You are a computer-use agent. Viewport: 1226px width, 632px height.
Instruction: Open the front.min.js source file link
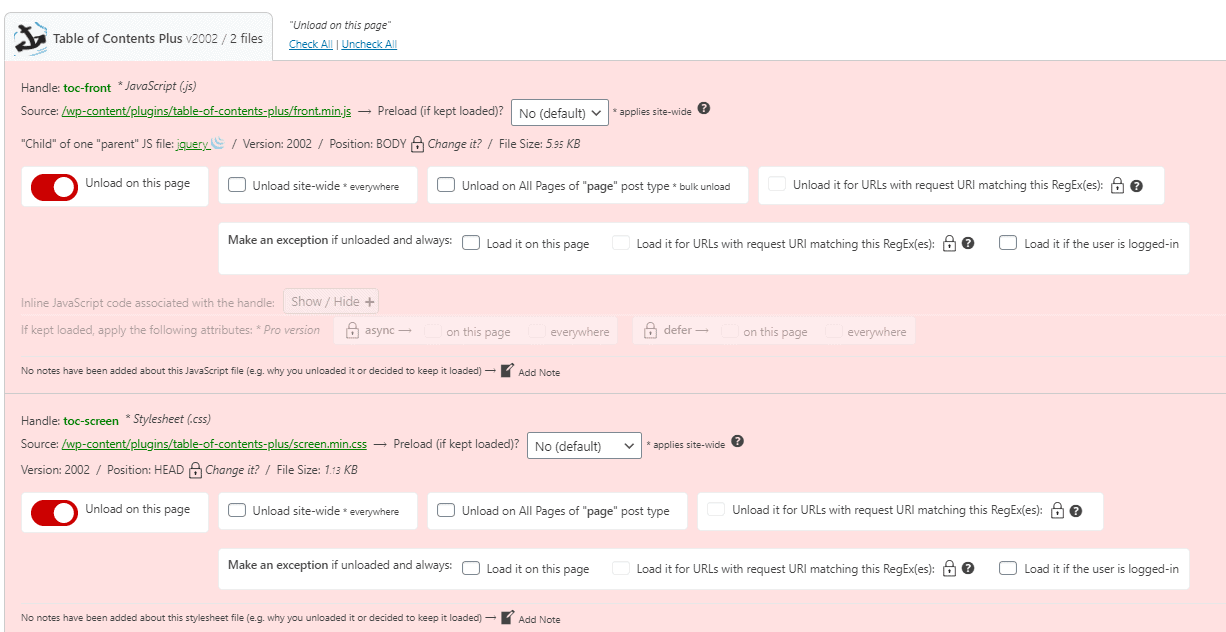pyautogui.click(x=206, y=112)
